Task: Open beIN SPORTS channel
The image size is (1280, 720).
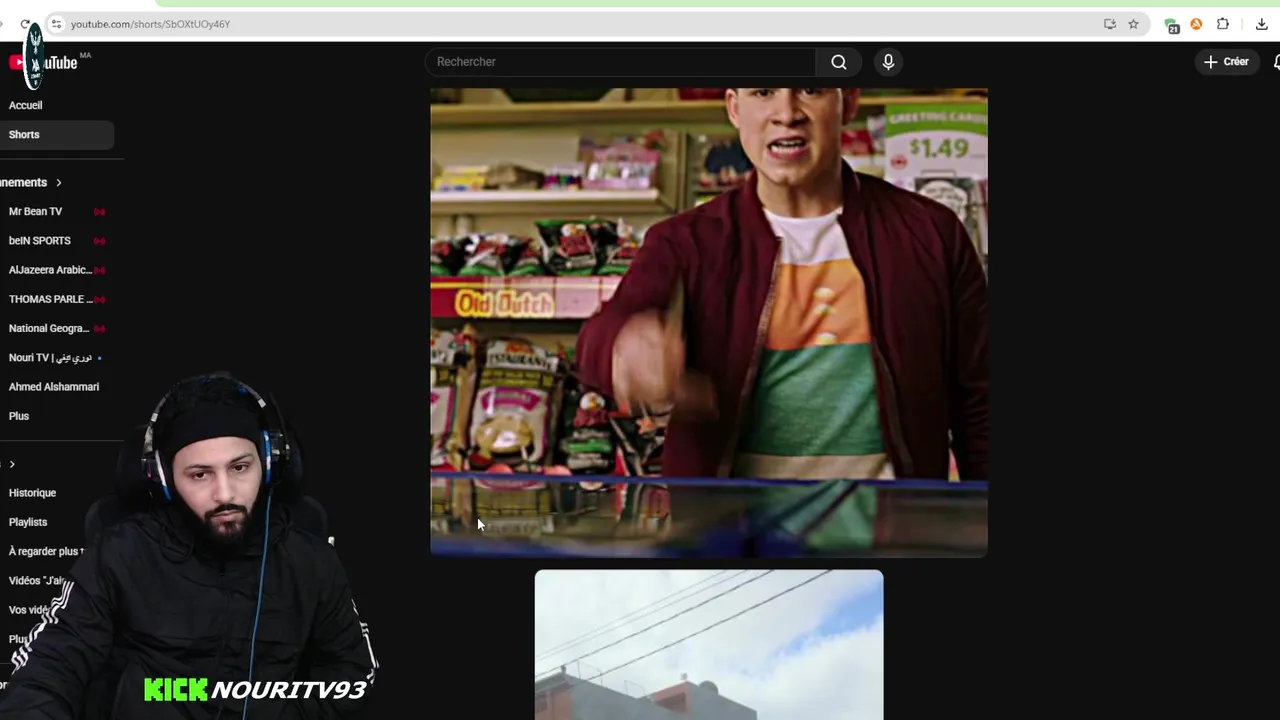Action: click(x=40, y=241)
